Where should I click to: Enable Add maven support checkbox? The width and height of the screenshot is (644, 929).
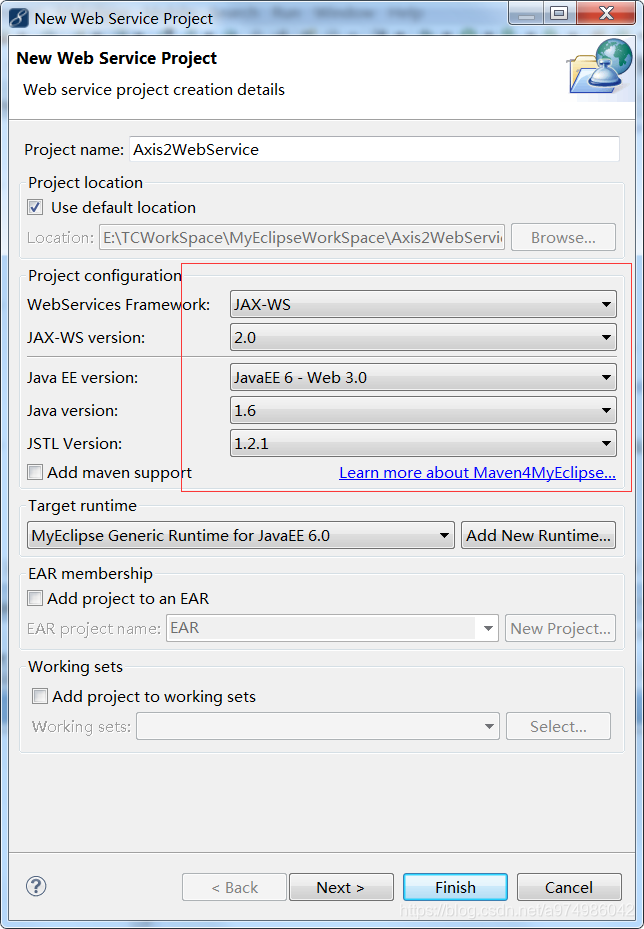coord(35,472)
